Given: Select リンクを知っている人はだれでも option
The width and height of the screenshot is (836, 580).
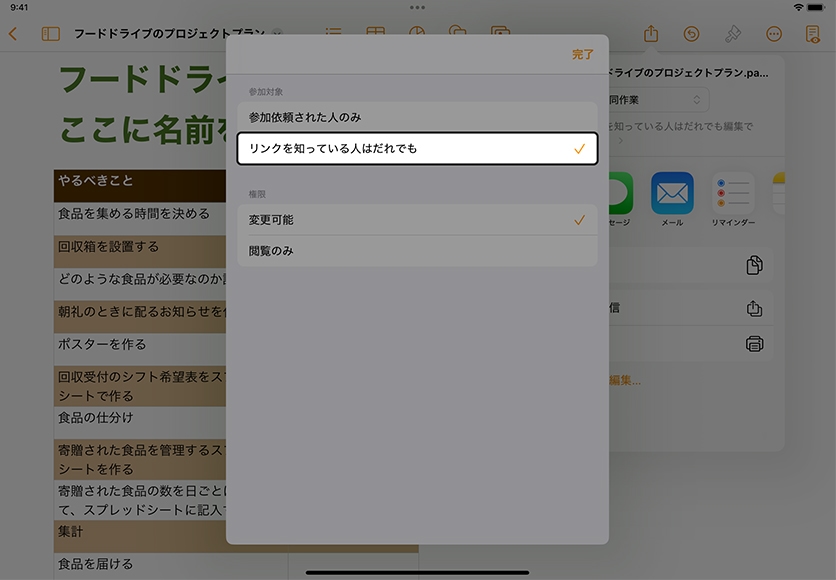Looking at the screenshot, I should point(416,149).
